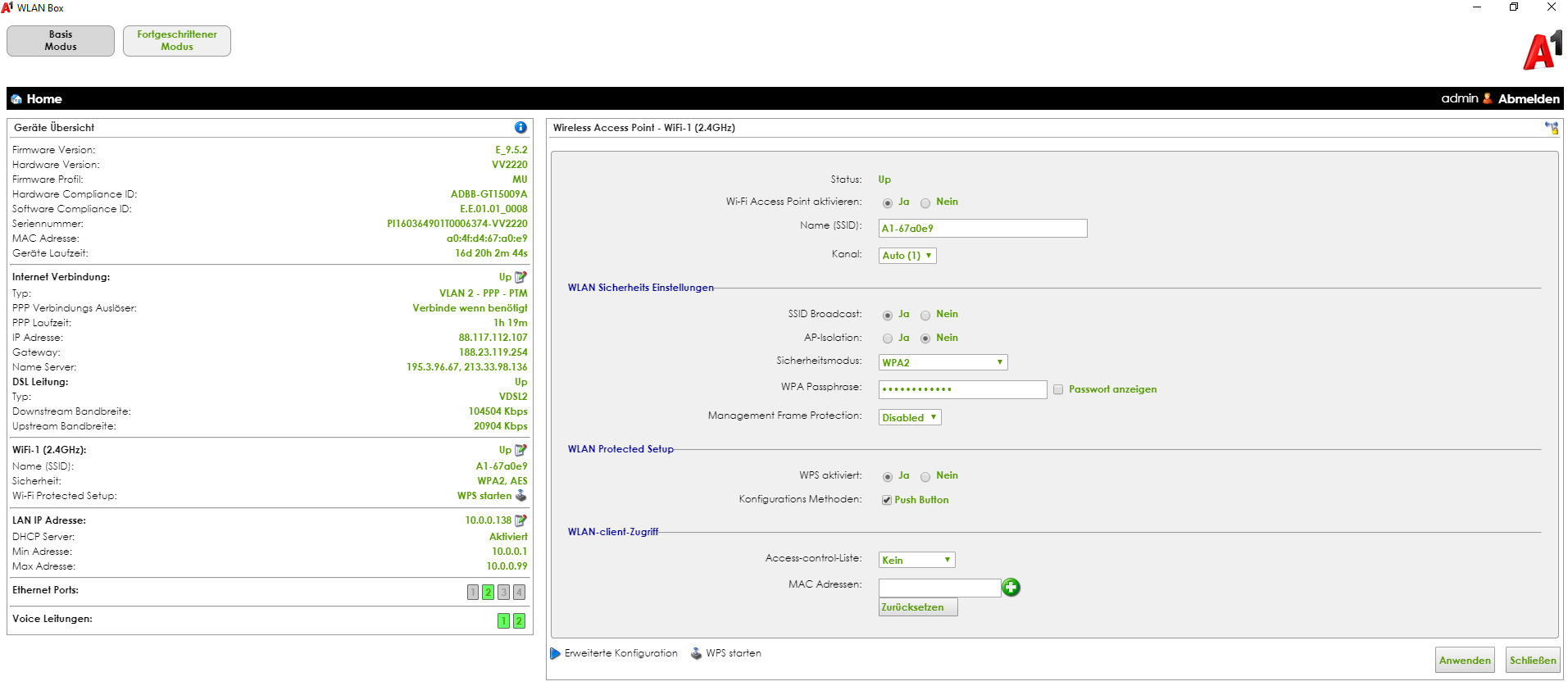Viewport: 1568px width, 686px height.
Task: Open the Access-control-Liste dropdown
Action: [917, 560]
